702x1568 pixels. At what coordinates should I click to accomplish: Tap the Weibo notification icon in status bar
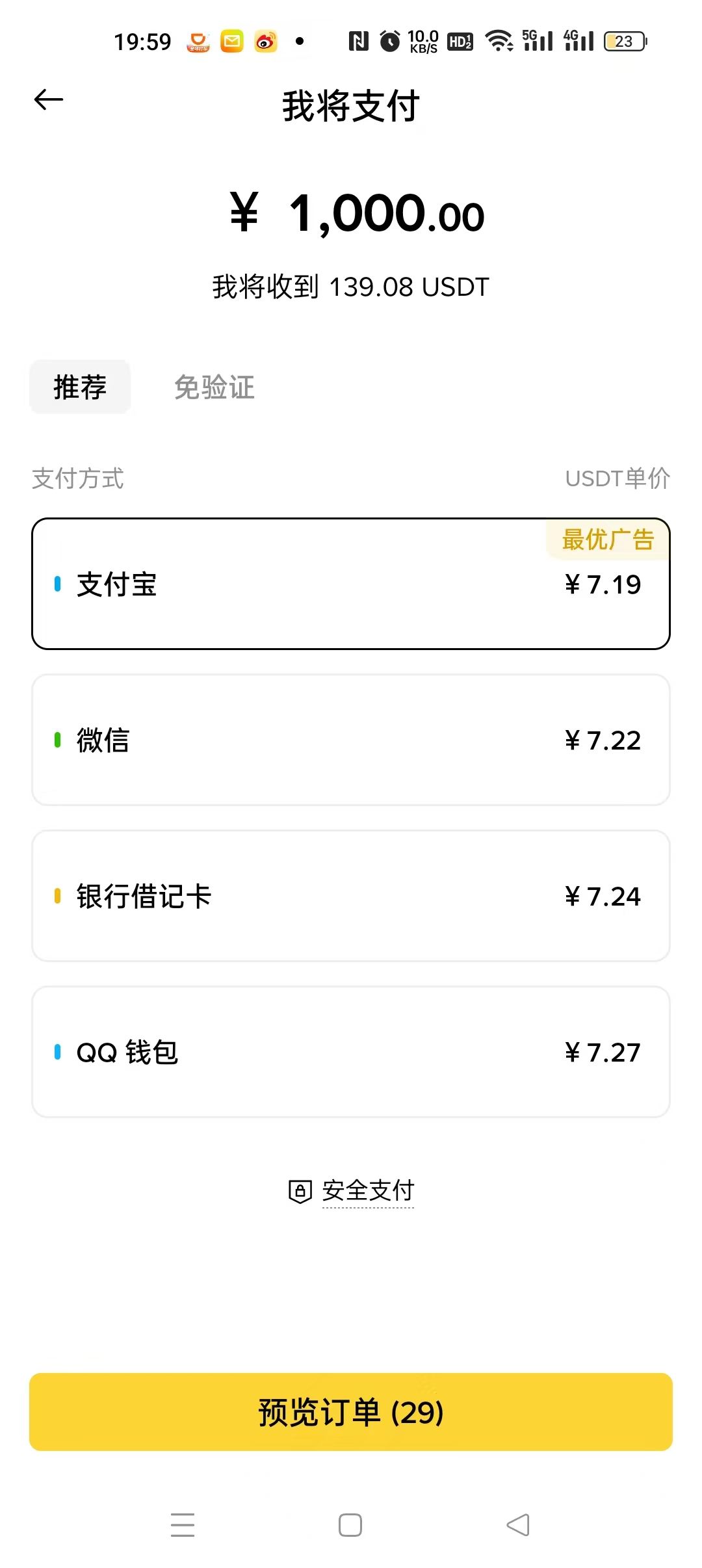(266, 42)
